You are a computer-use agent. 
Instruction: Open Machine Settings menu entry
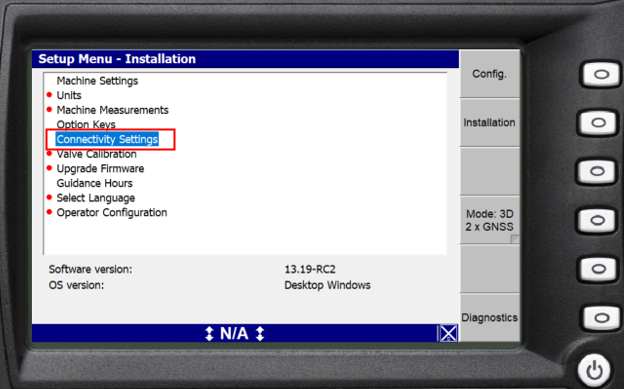97,81
